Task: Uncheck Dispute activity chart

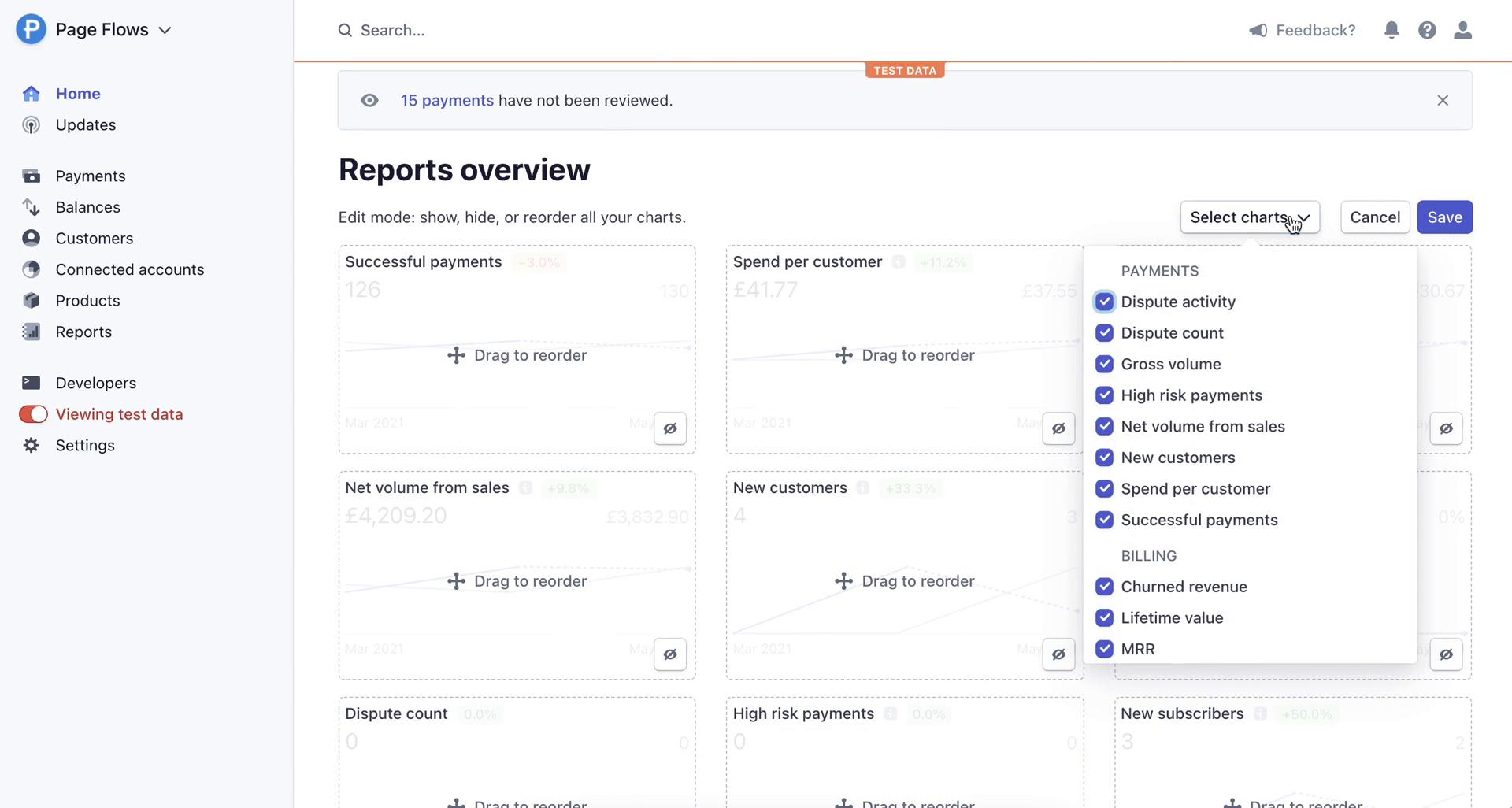Action: [x=1104, y=302]
